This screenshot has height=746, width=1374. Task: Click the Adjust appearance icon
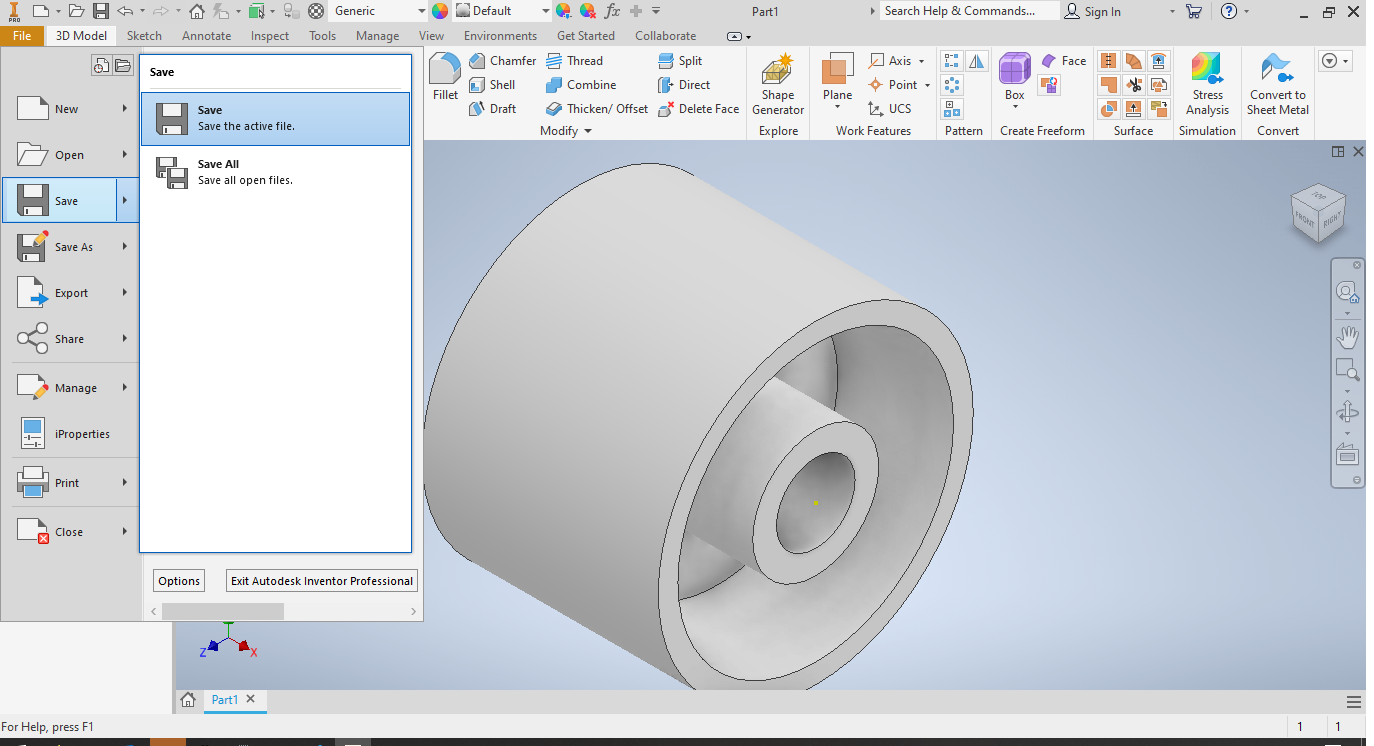point(564,11)
